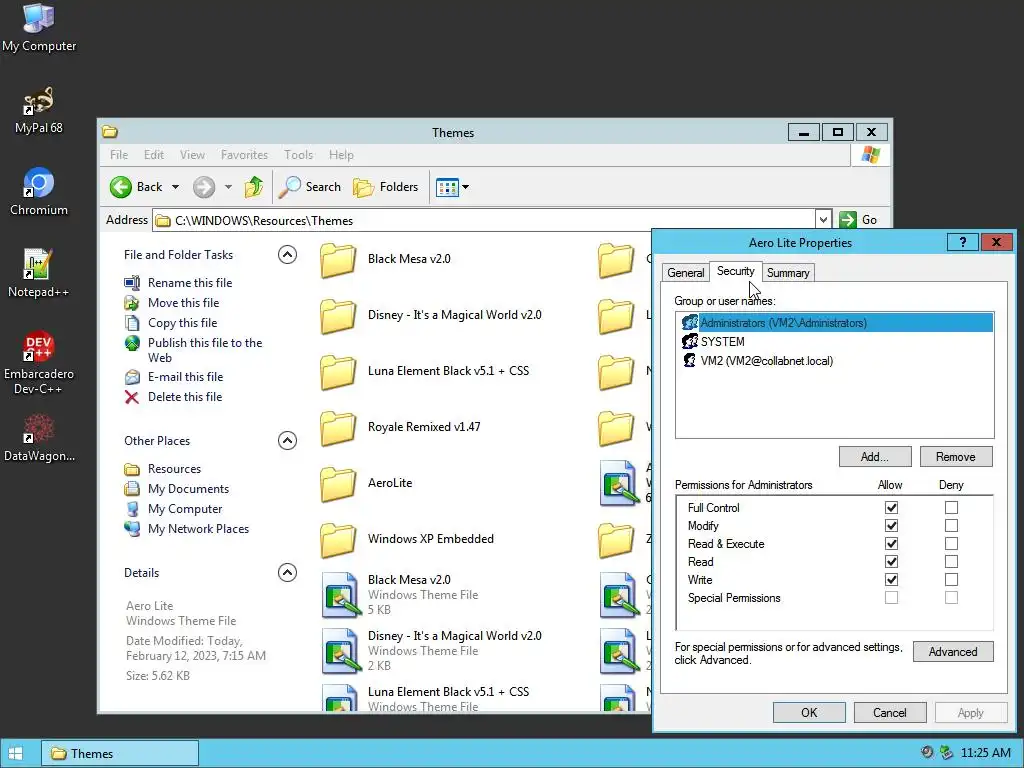Click the Forward arrow in Explorer toolbar

click(204, 187)
